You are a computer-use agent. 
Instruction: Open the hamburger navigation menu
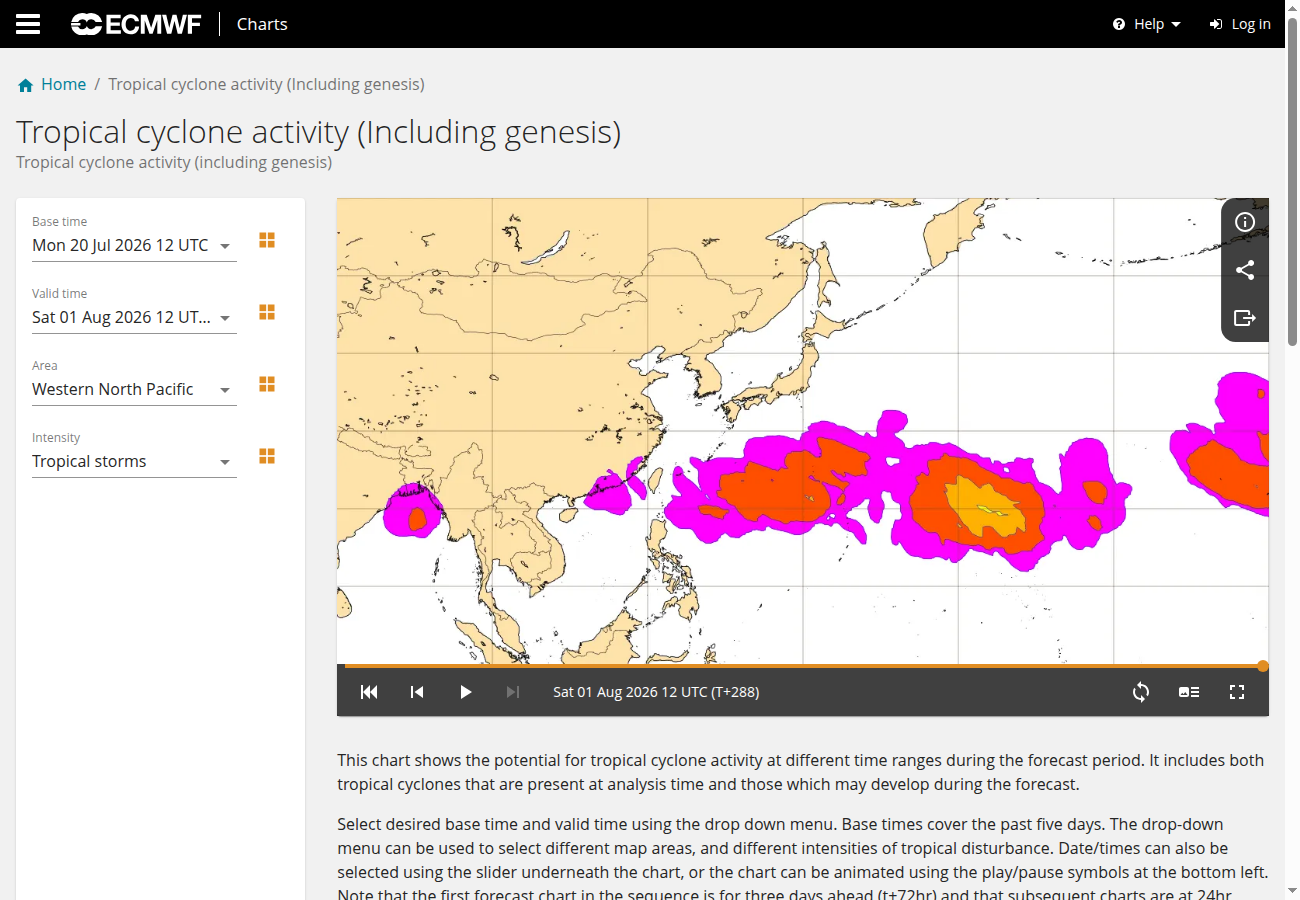click(x=28, y=24)
